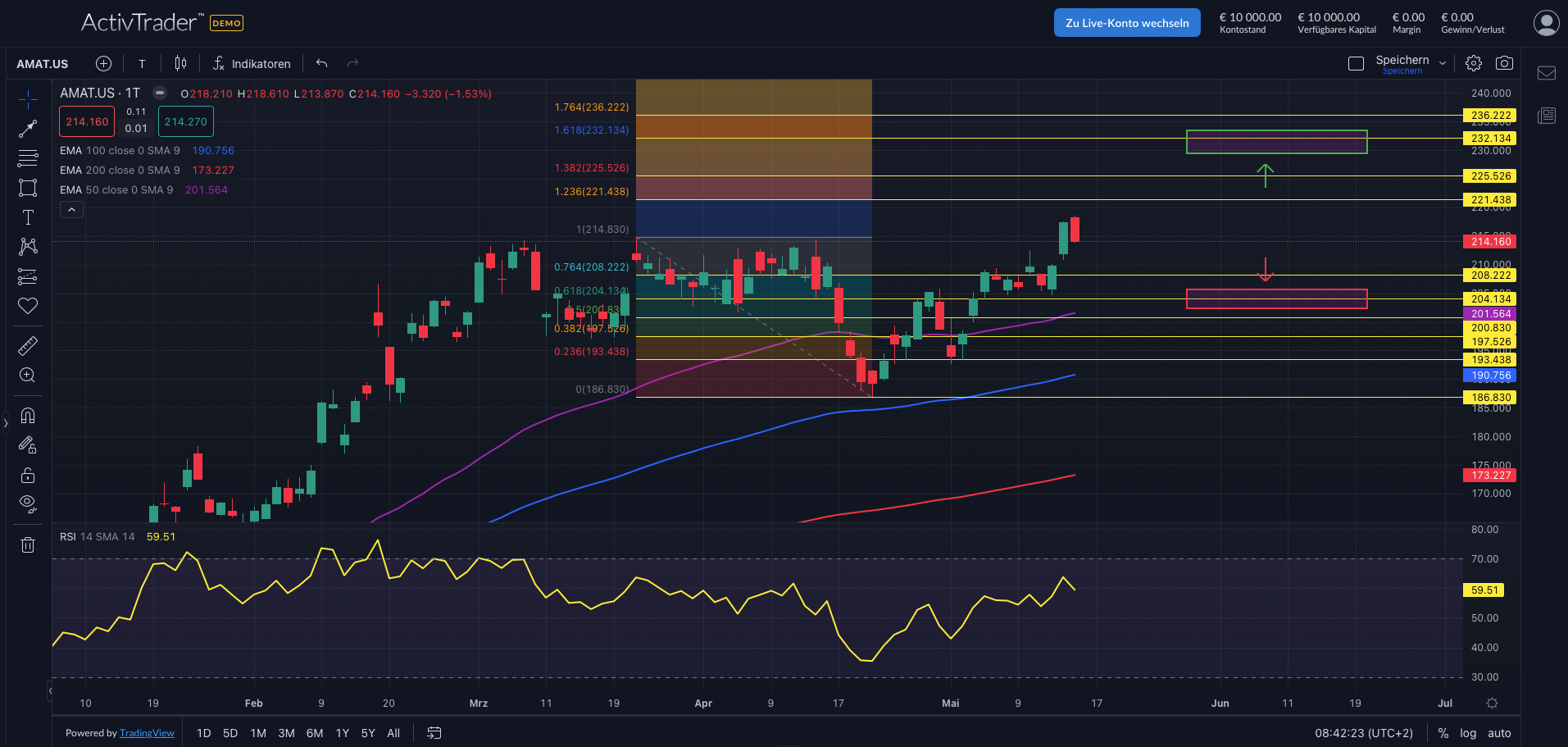Toggle the log scale option

pyautogui.click(x=1468, y=733)
